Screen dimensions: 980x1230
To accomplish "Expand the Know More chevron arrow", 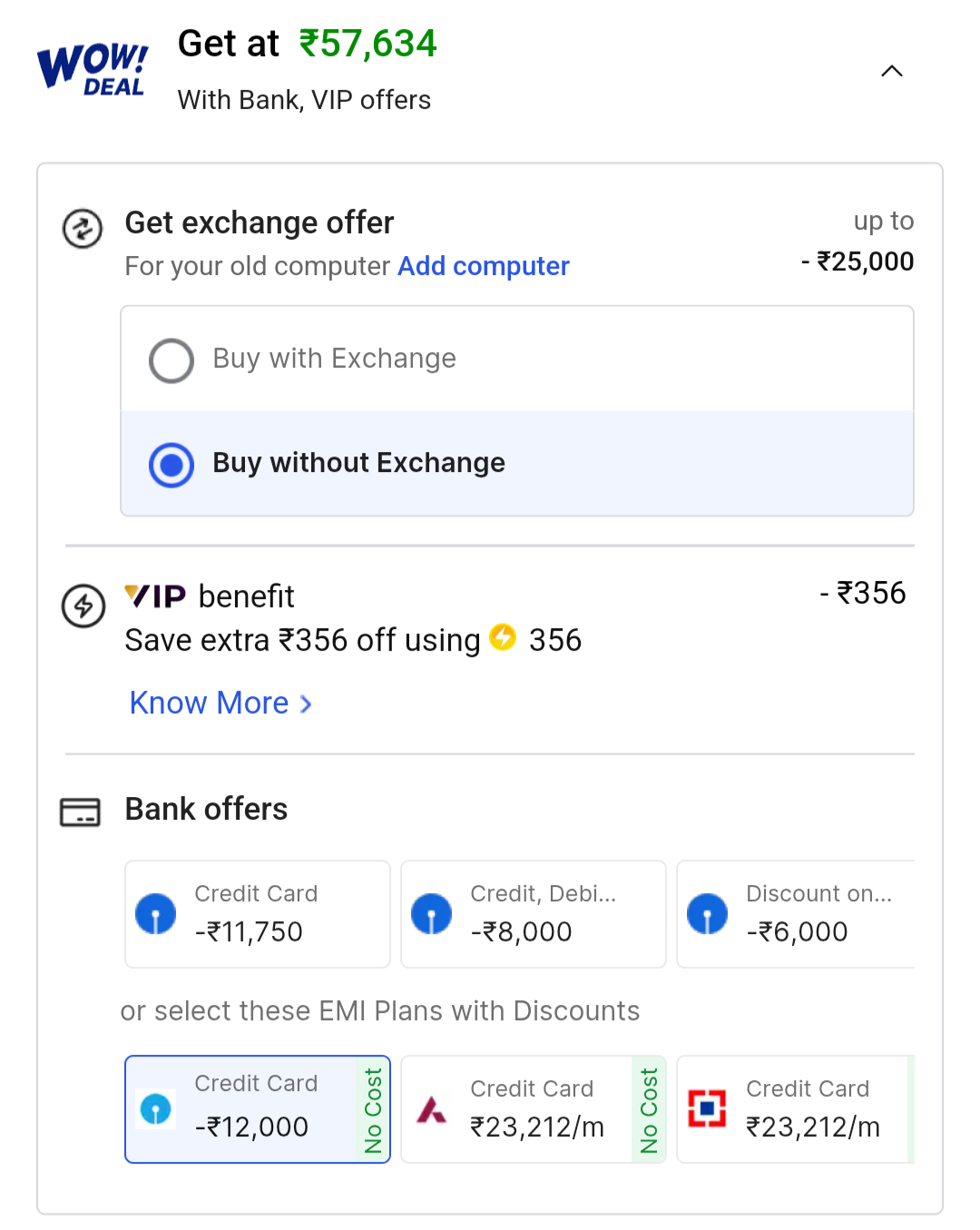I will (306, 704).
